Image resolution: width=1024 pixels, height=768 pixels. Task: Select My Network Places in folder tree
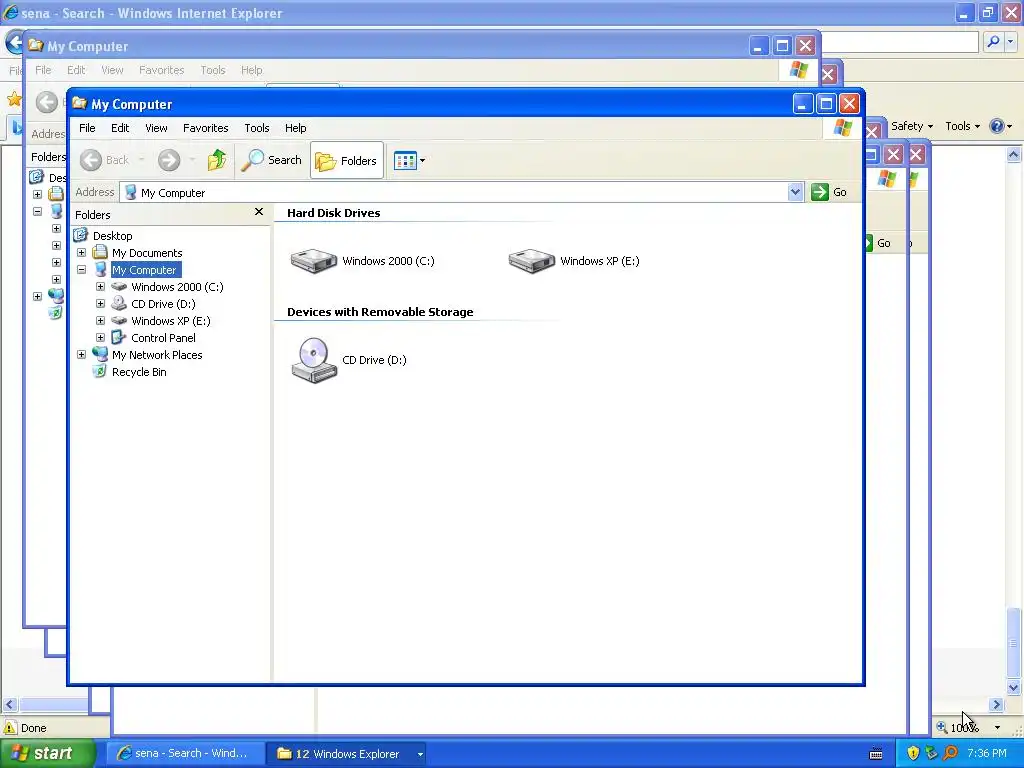click(x=157, y=355)
